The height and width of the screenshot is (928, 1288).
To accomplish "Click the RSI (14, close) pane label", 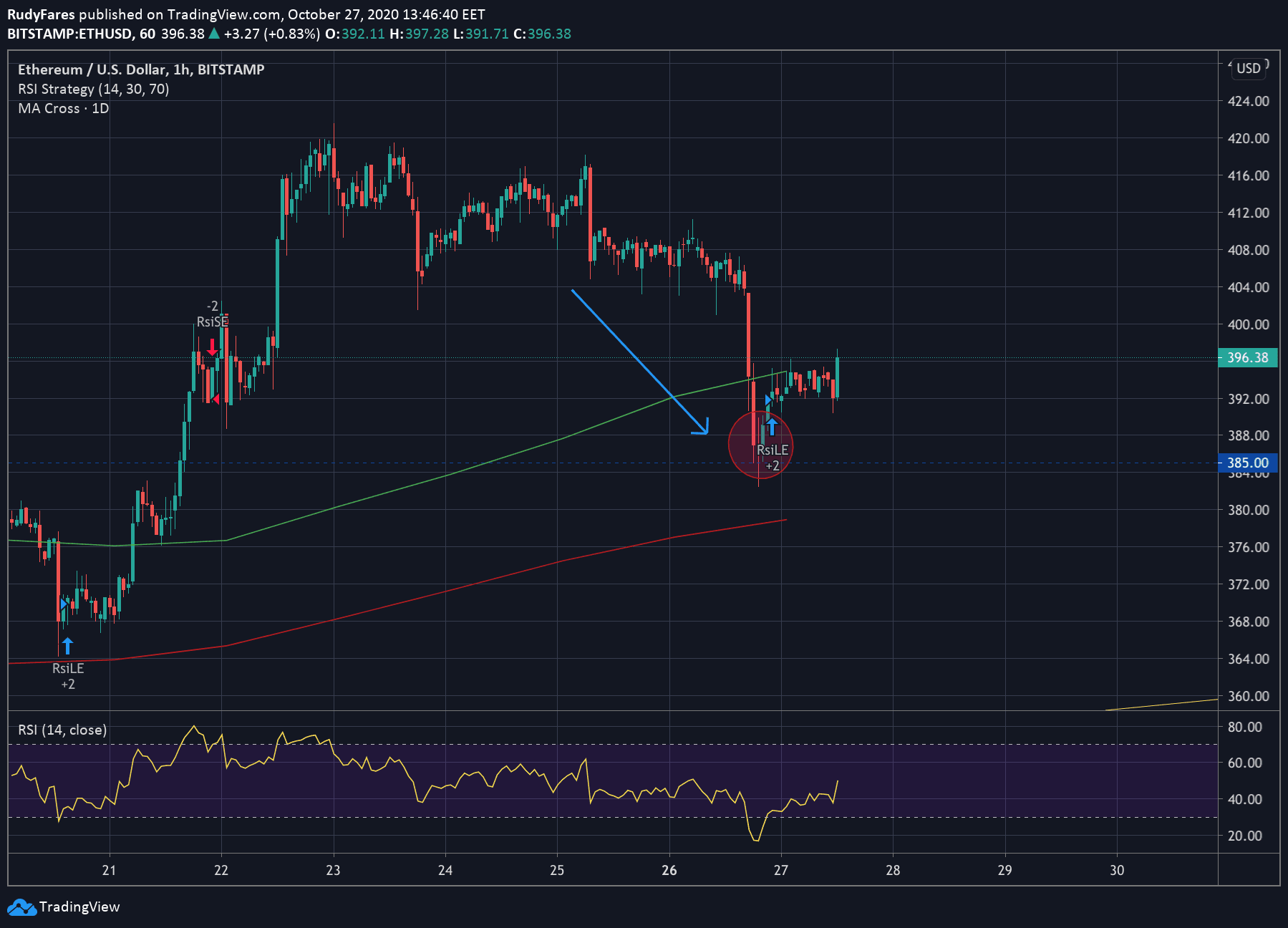I will coord(62,730).
